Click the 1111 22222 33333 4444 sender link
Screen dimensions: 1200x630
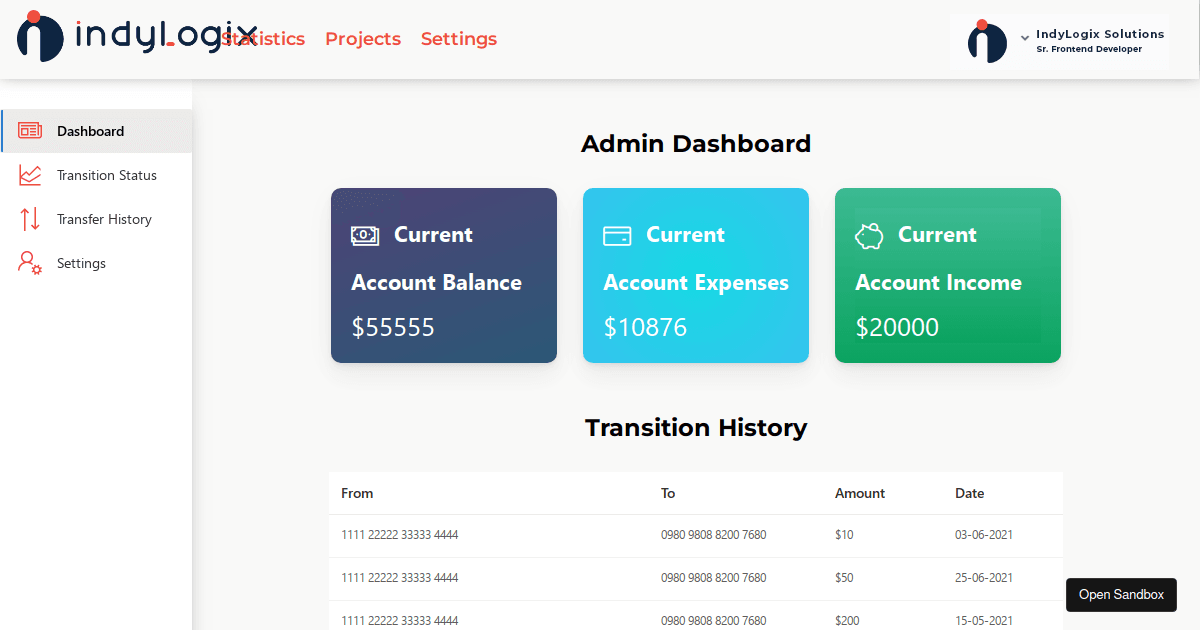pyautogui.click(x=399, y=535)
